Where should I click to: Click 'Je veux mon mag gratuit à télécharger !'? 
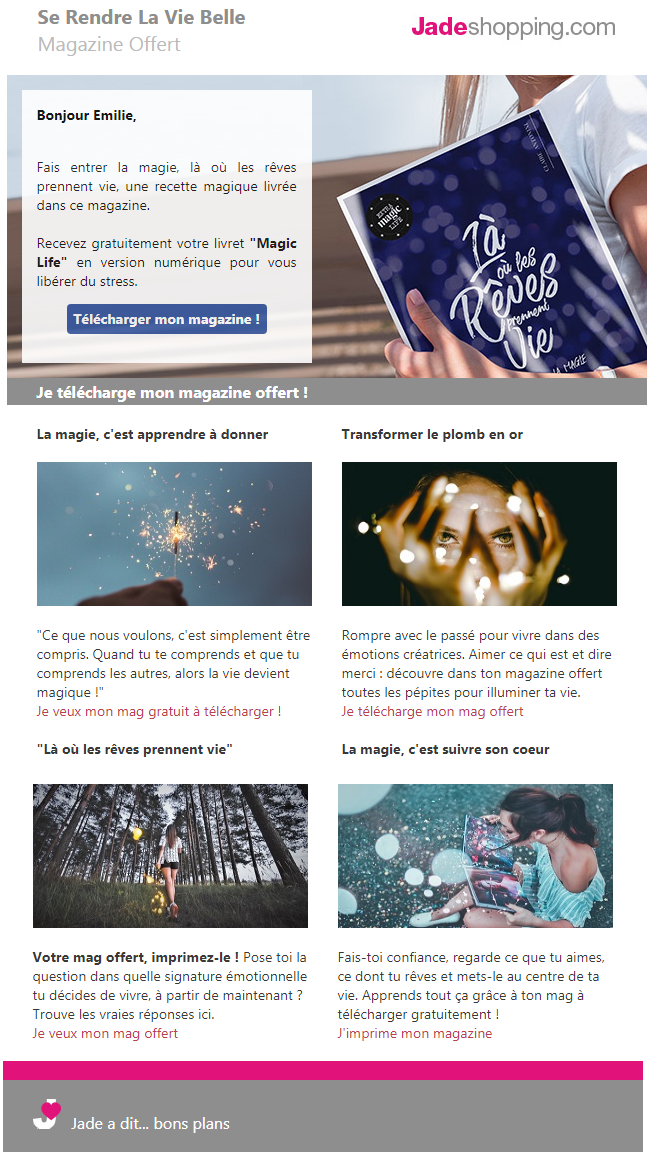(x=159, y=712)
